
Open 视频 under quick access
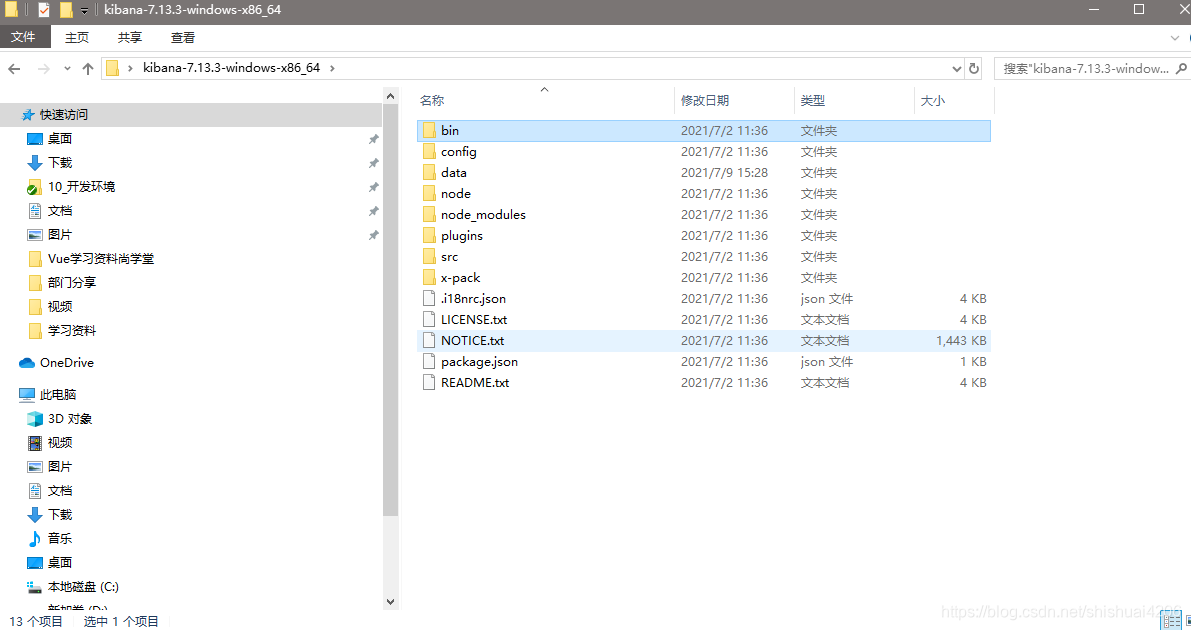(x=59, y=307)
